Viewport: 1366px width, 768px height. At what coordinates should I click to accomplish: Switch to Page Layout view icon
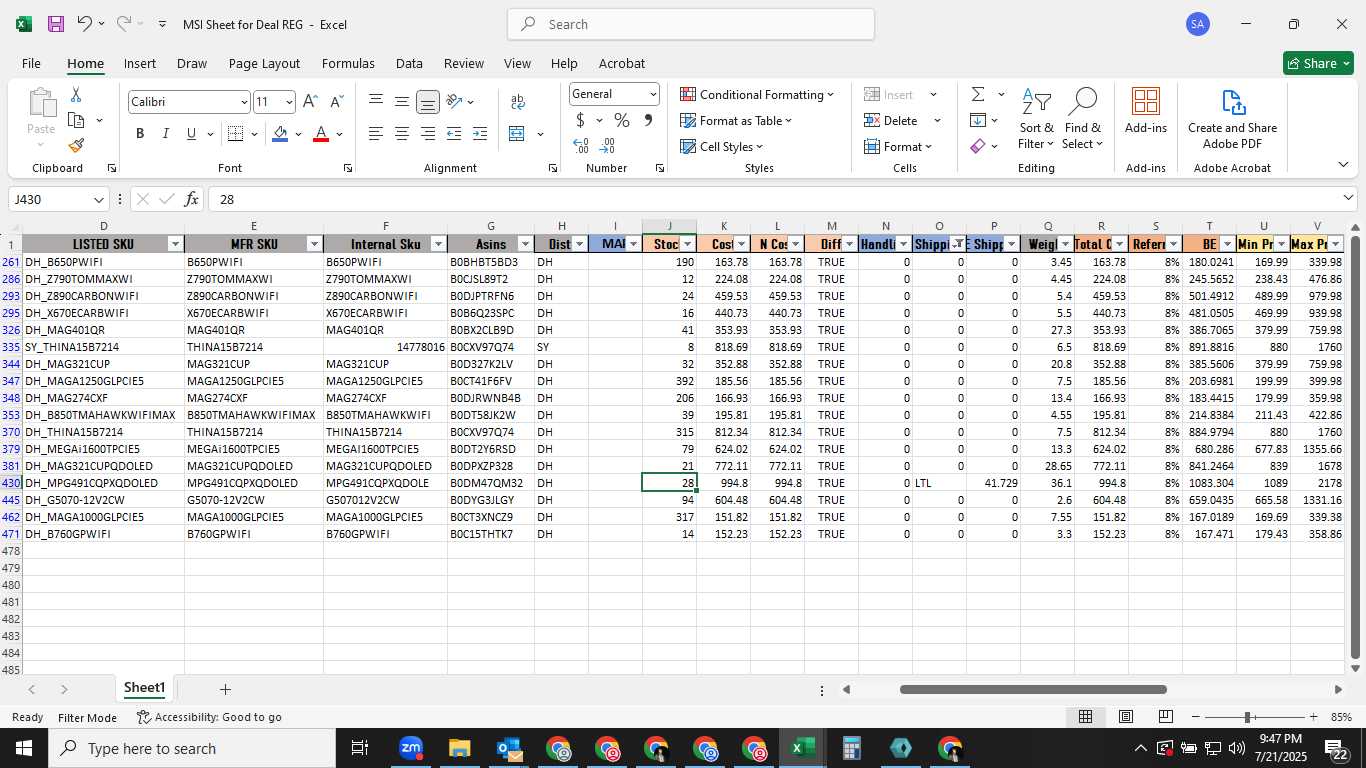point(1126,717)
